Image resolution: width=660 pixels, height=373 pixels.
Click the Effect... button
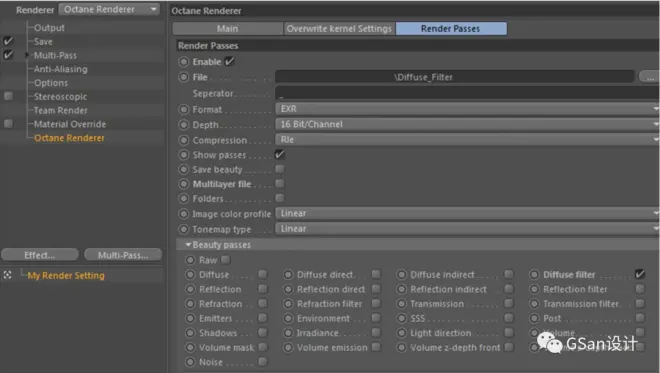tap(40, 255)
